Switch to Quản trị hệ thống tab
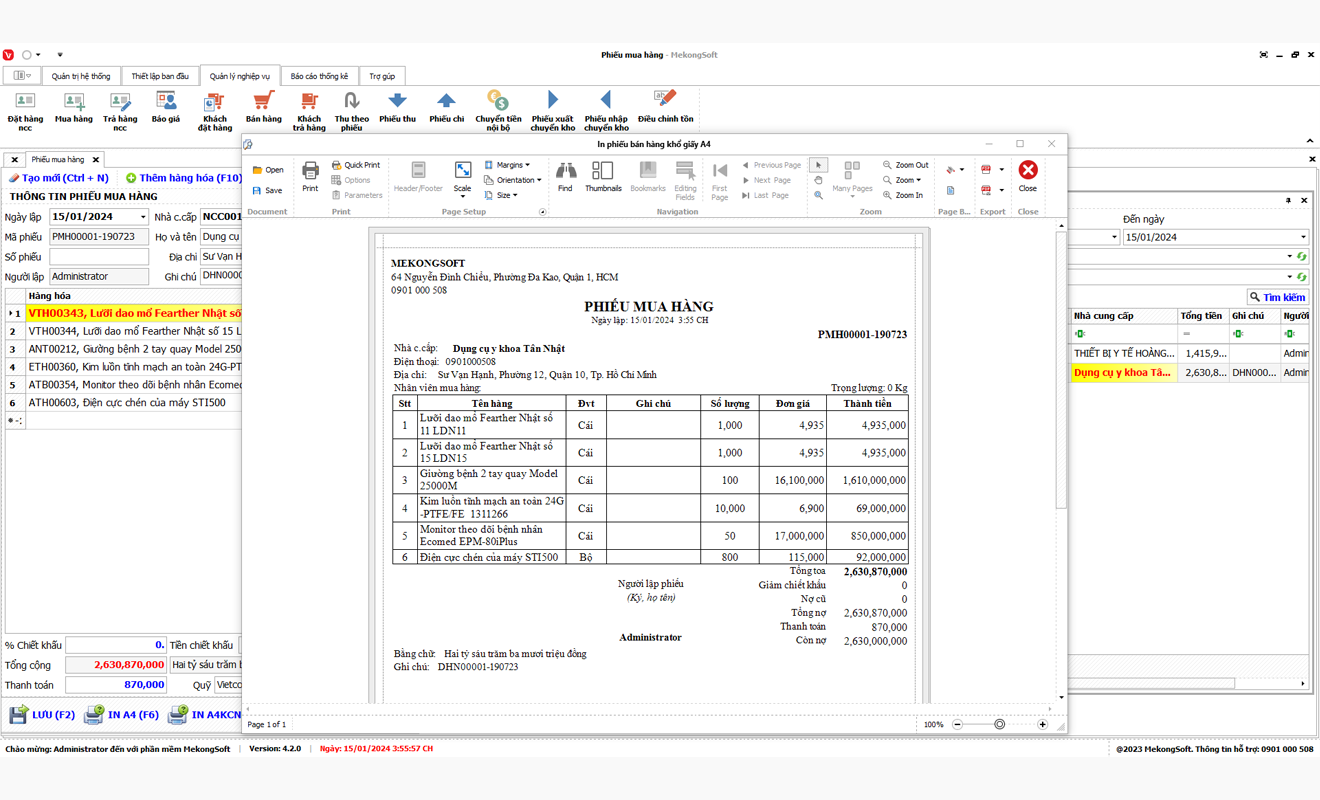The width and height of the screenshot is (1320, 800). coord(81,76)
